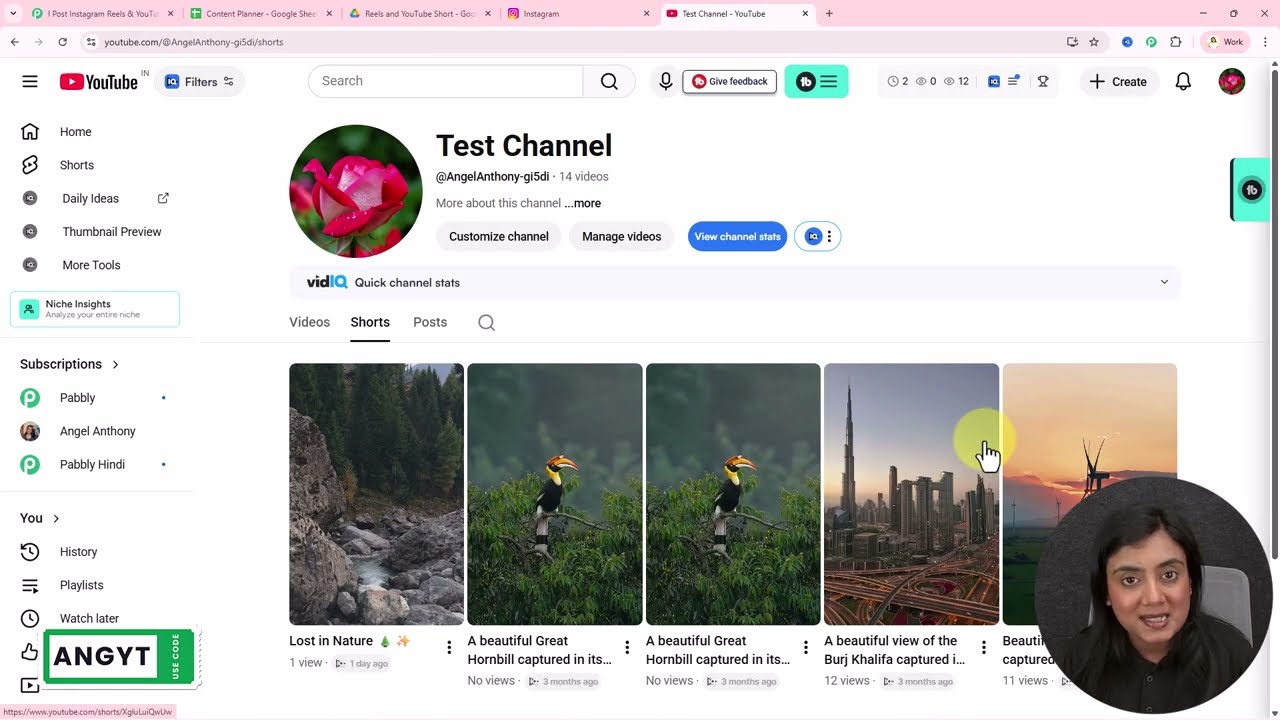Switch to the Videos tab
Viewport: 1280px width, 720px height.
pyautogui.click(x=309, y=322)
